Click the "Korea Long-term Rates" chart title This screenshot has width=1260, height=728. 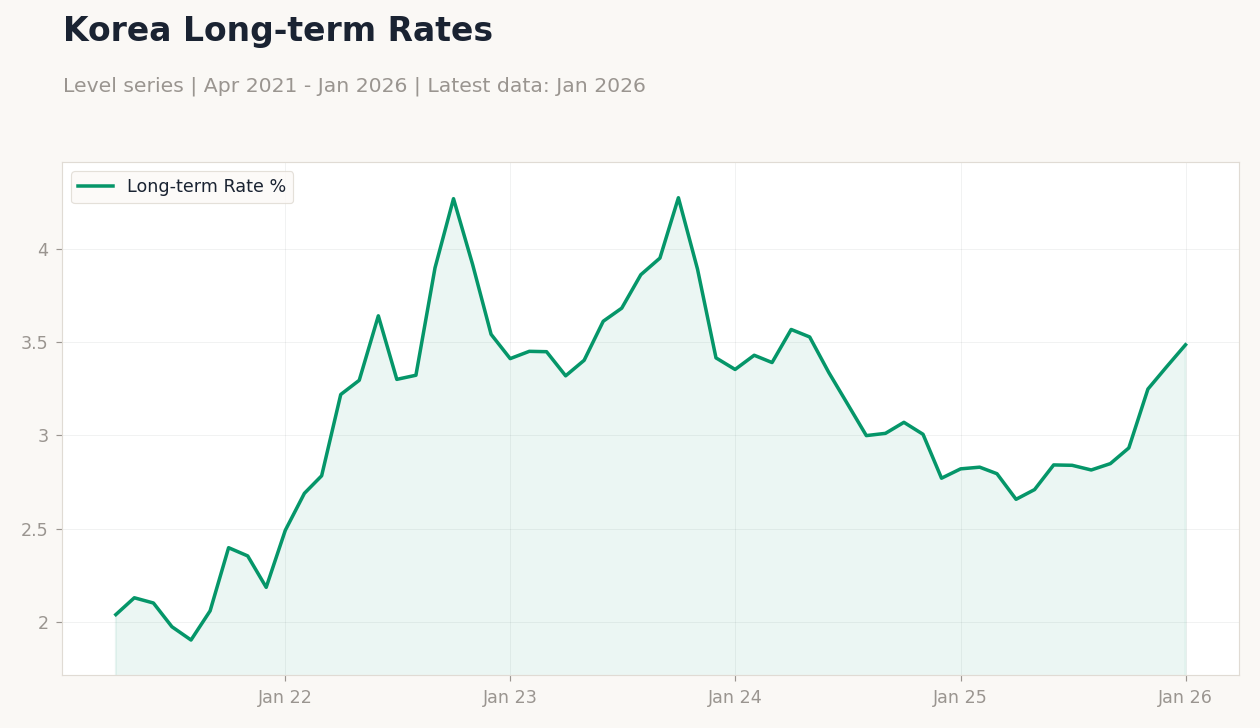click(x=277, y=31)
